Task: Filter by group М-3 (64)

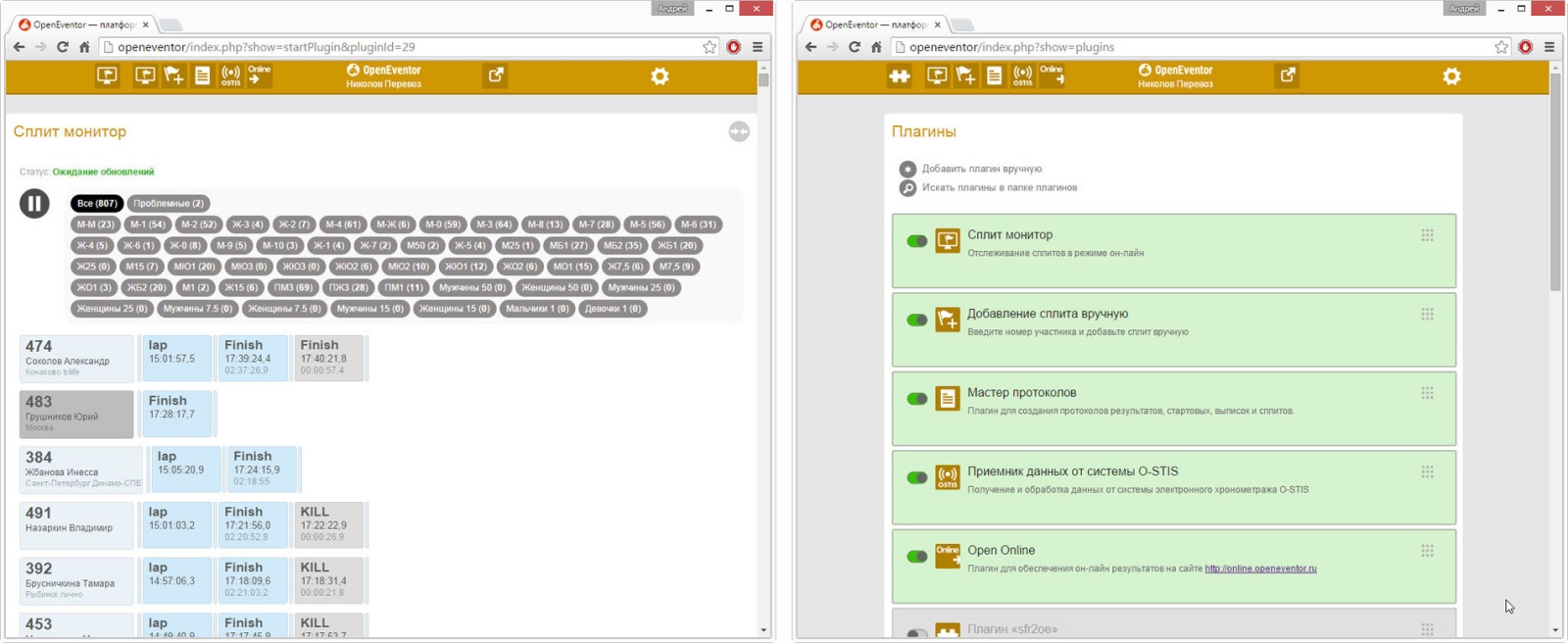Action: (x=494, y=224)
